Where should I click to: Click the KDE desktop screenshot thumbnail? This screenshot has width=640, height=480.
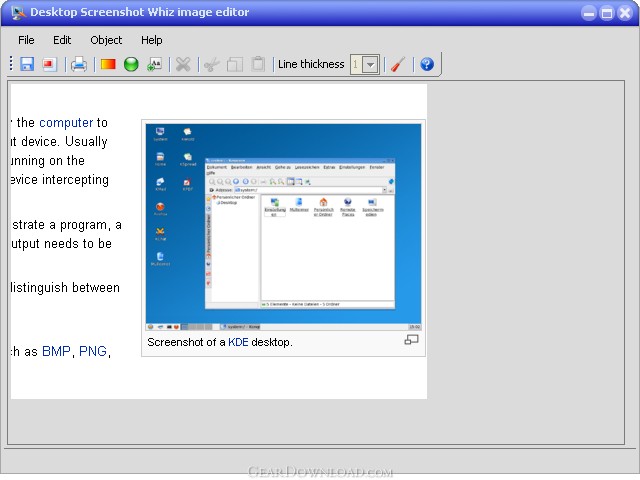pyautogui.click(x=283, y=227)
